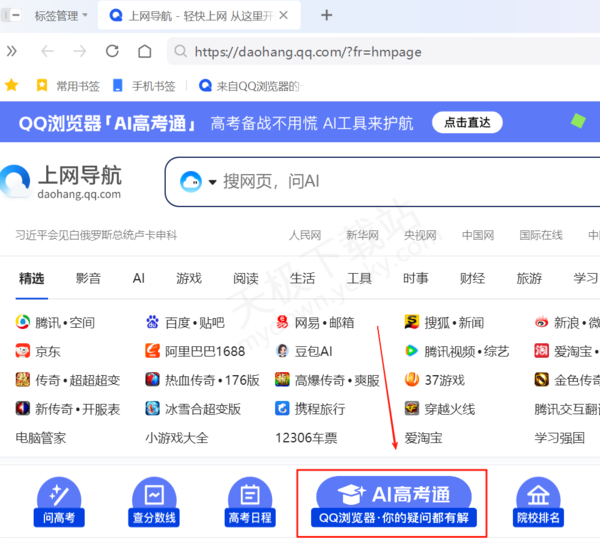The width and height of the screenshot is (600, 545).
Task: Open the 中国网 link
Action: pos(478,235)
